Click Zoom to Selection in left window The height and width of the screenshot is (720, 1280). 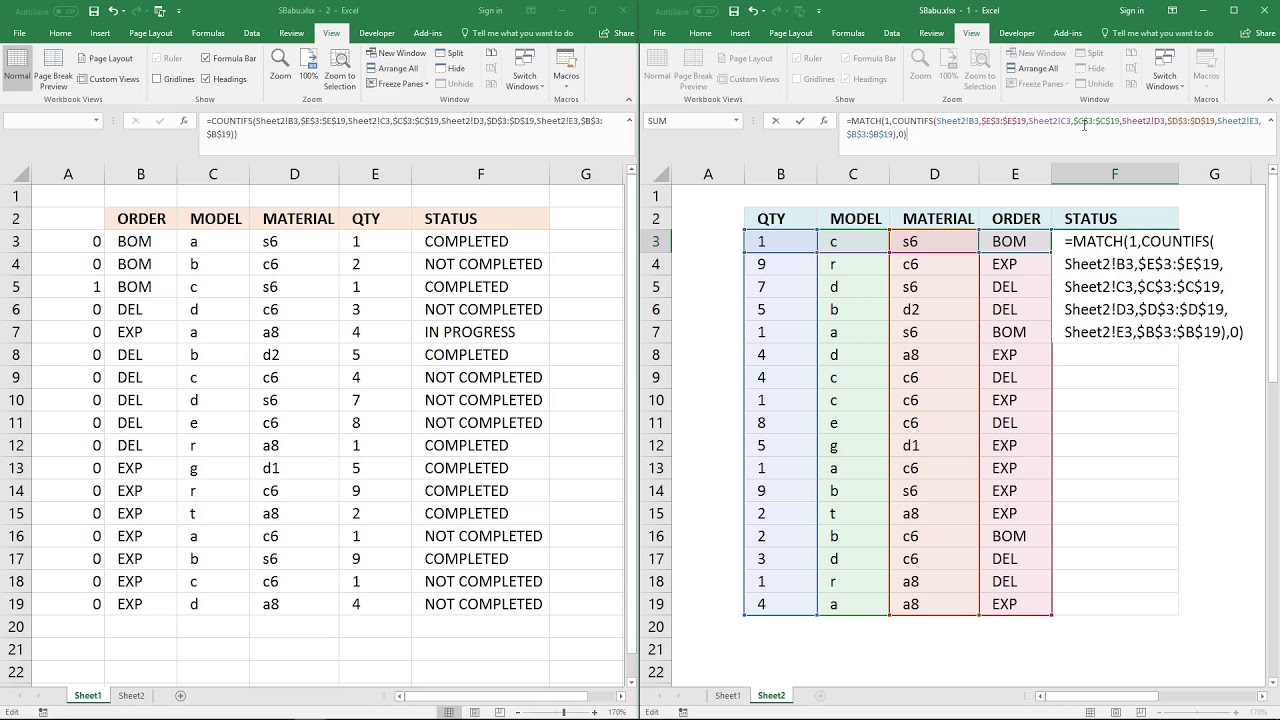[x=340, y=69]
